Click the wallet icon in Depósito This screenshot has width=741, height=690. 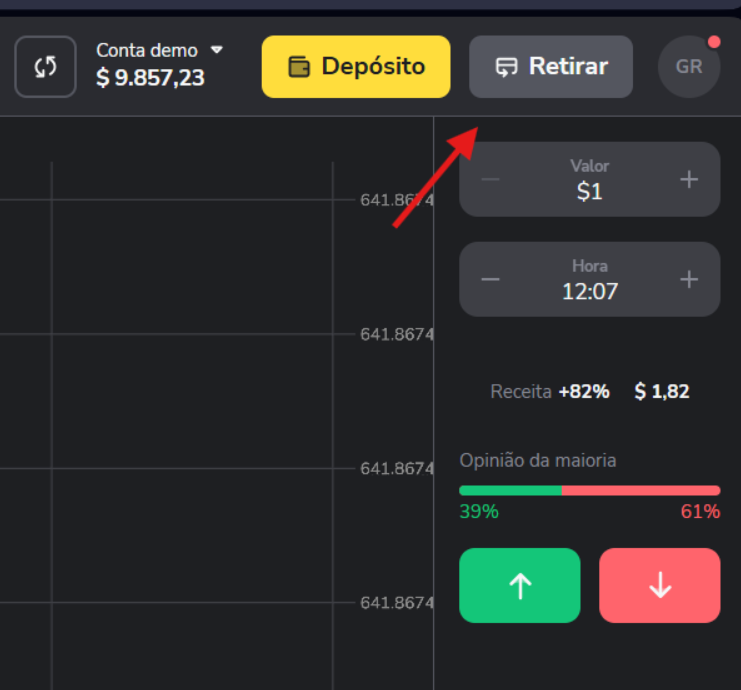(299, 67)
